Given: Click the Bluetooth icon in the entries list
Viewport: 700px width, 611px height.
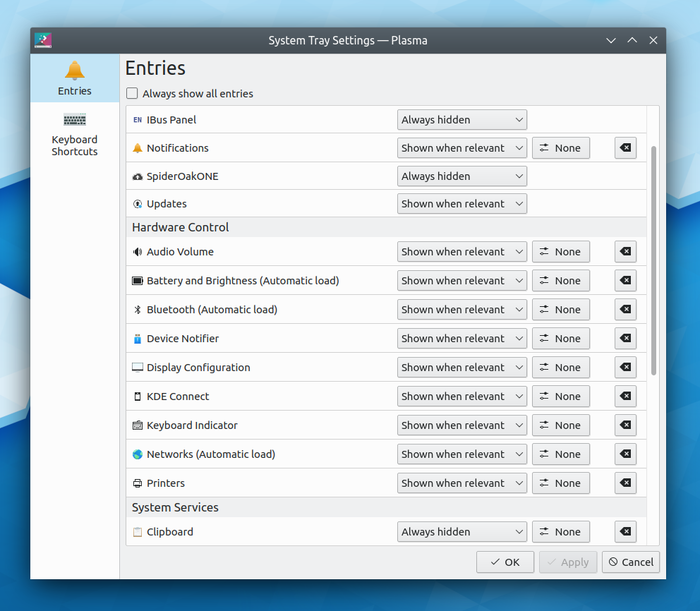Looking at the screenshot, I should [138, 310].
